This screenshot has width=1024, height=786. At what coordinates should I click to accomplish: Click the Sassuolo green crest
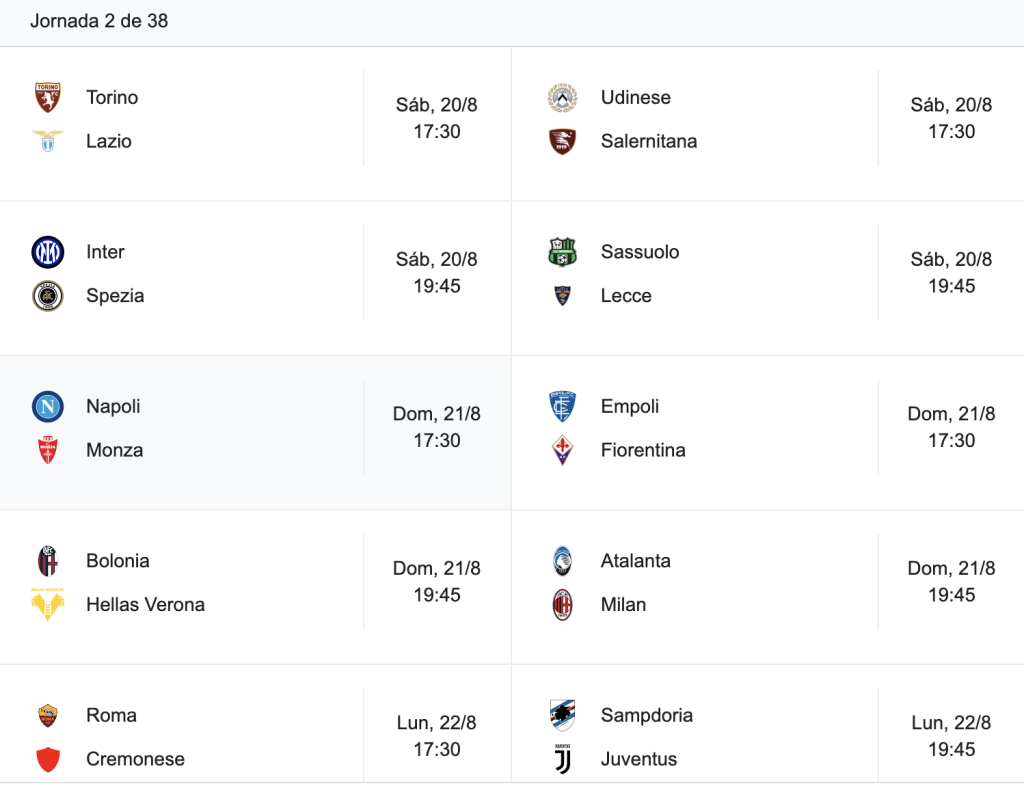tap(562, 252)
